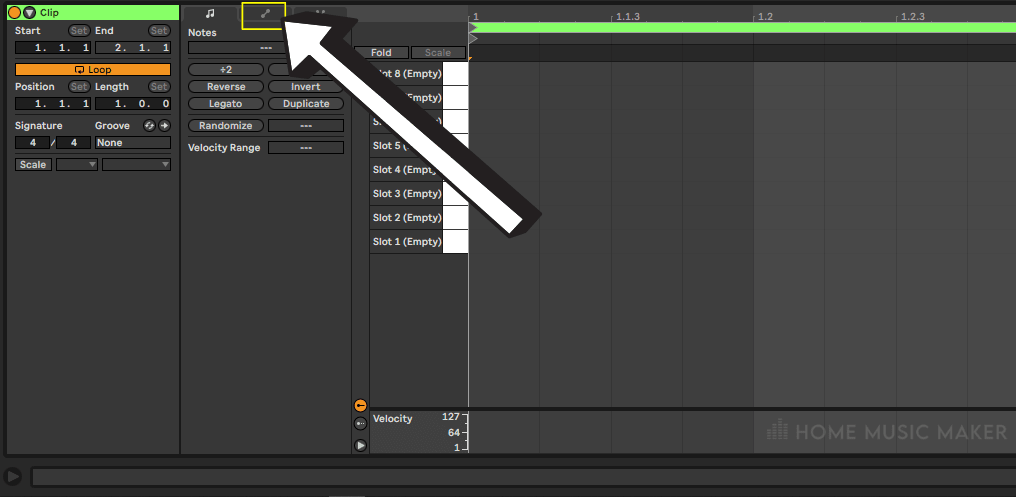Click the 1.2 ruler marker
This screenshot has height=497, width=1016.
[x=765, y=16]
